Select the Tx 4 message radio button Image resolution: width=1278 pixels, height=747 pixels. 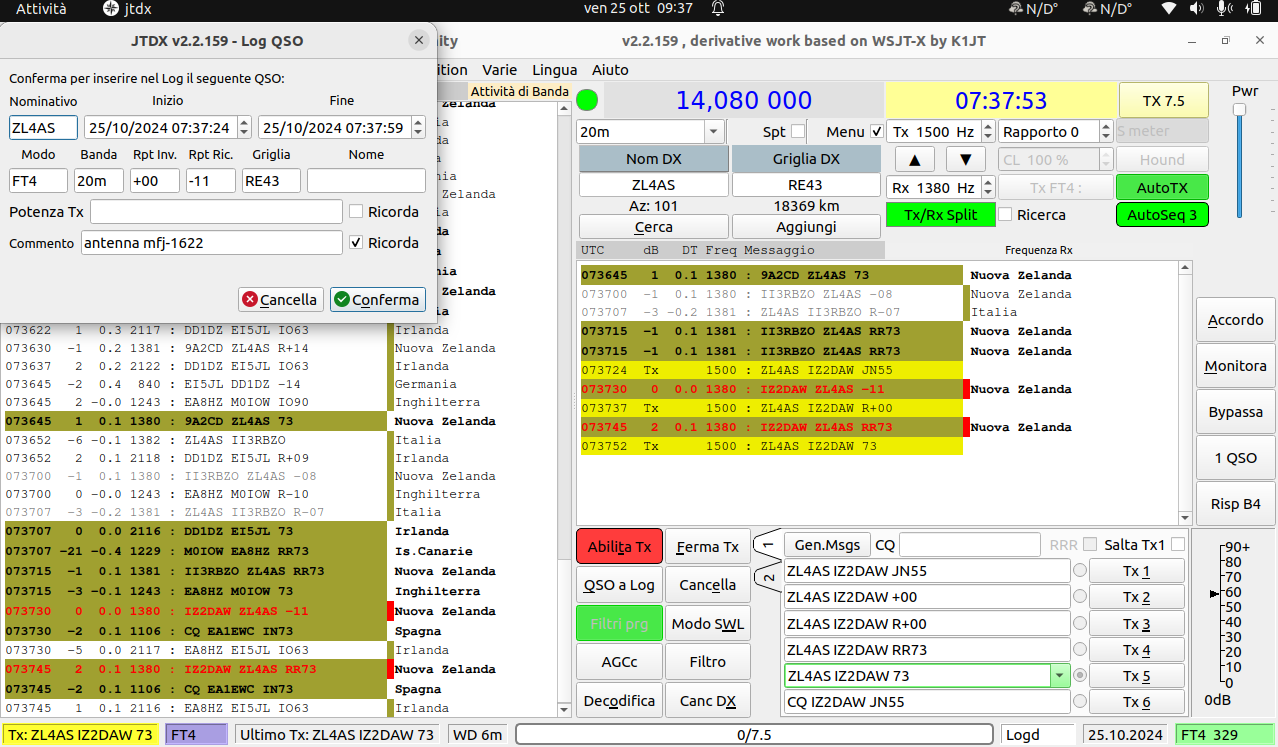coord(1080,649)
